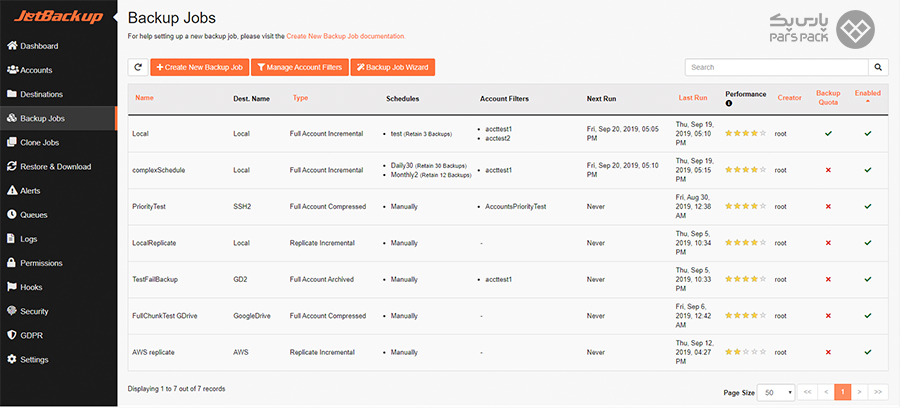Jump to last page double-arrow button
Viewport: 900px width, 408px height.
point(878,393)
